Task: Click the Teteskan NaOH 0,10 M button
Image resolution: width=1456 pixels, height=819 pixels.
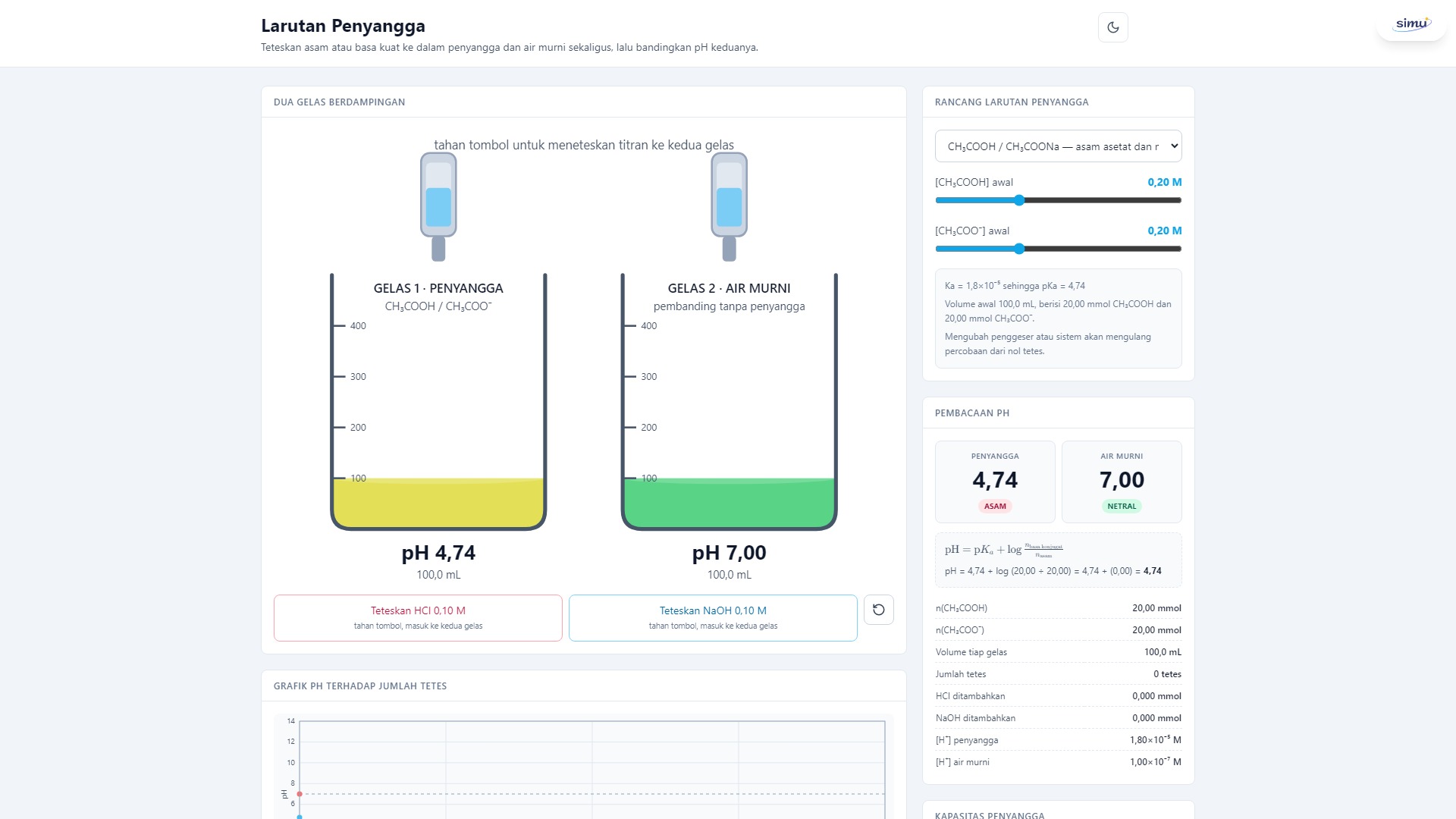Action: (x=713, y=618)
